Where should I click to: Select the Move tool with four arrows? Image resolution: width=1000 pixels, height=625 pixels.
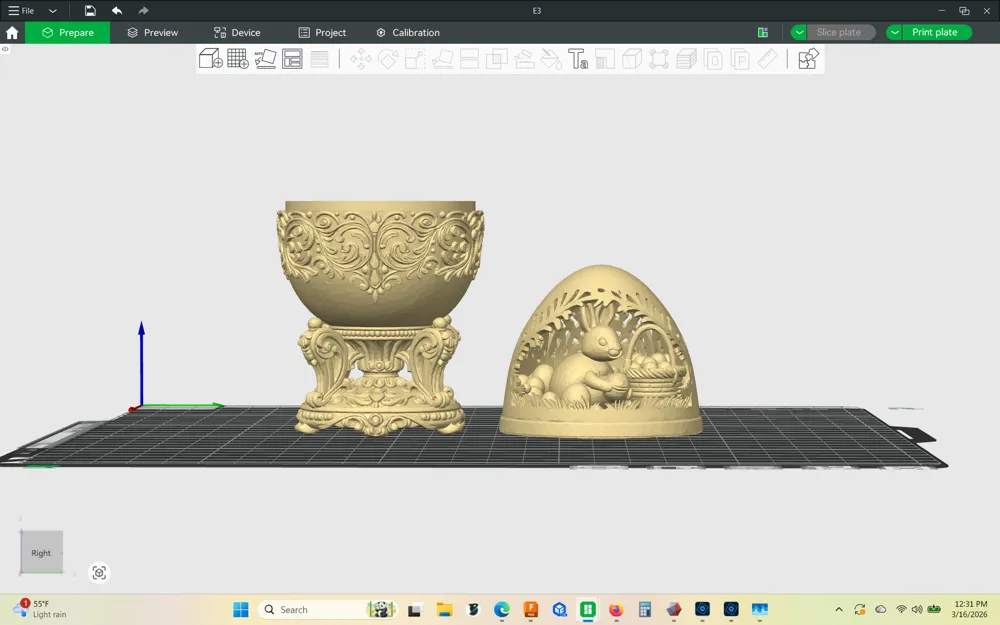click(x=361, y=59)
